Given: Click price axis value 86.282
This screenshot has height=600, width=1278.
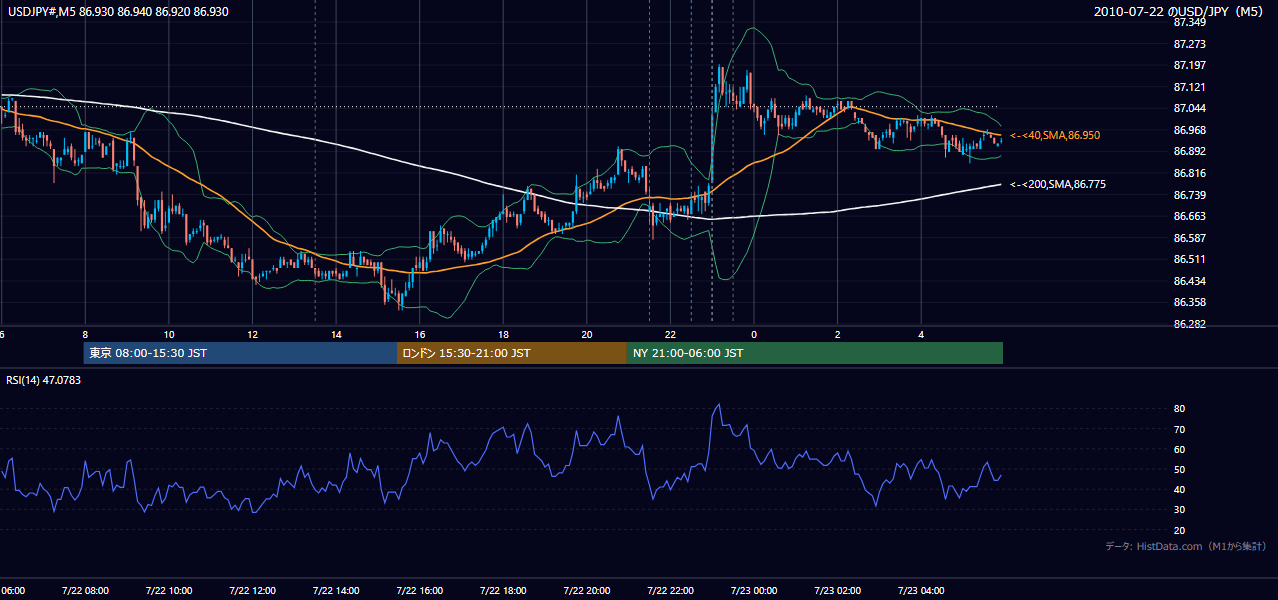Looking at the screenshot, I should pos(1190,324).
